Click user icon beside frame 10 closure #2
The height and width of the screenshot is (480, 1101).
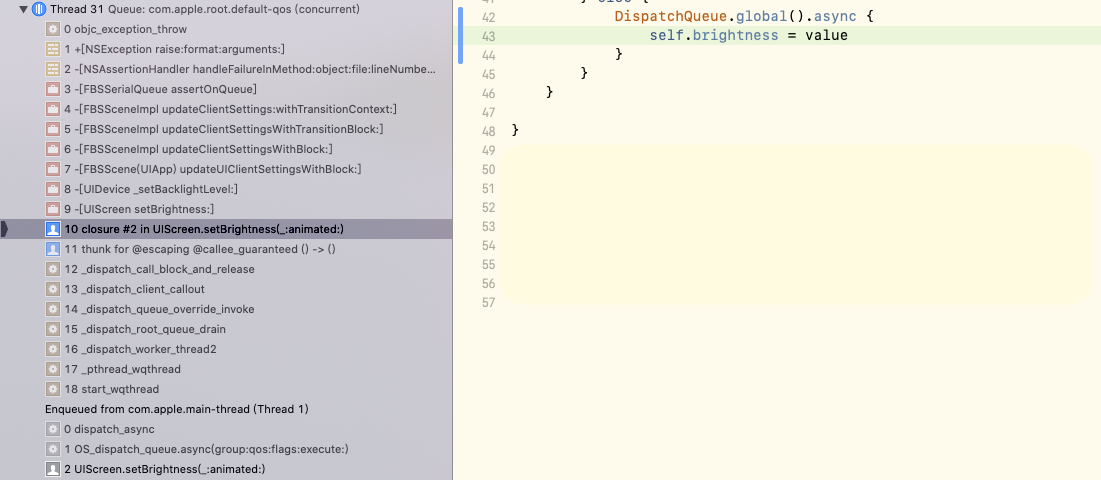[x=53, y=229]
